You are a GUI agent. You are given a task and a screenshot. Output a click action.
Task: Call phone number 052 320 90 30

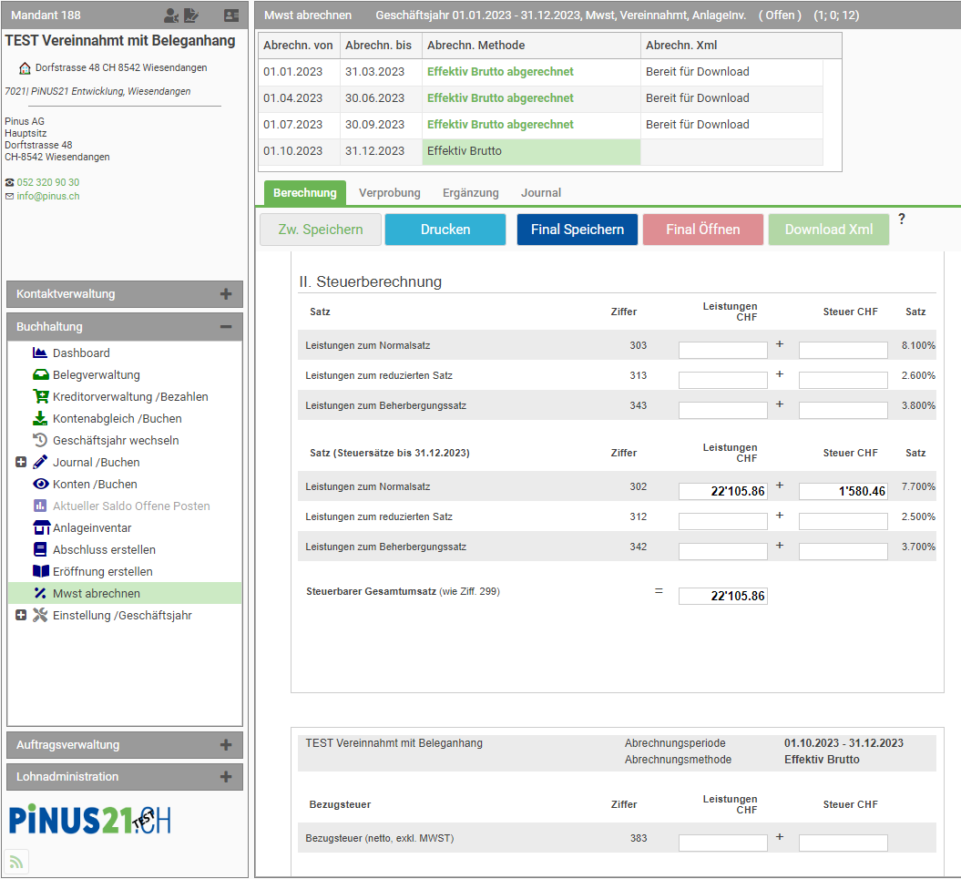(48, 182)
